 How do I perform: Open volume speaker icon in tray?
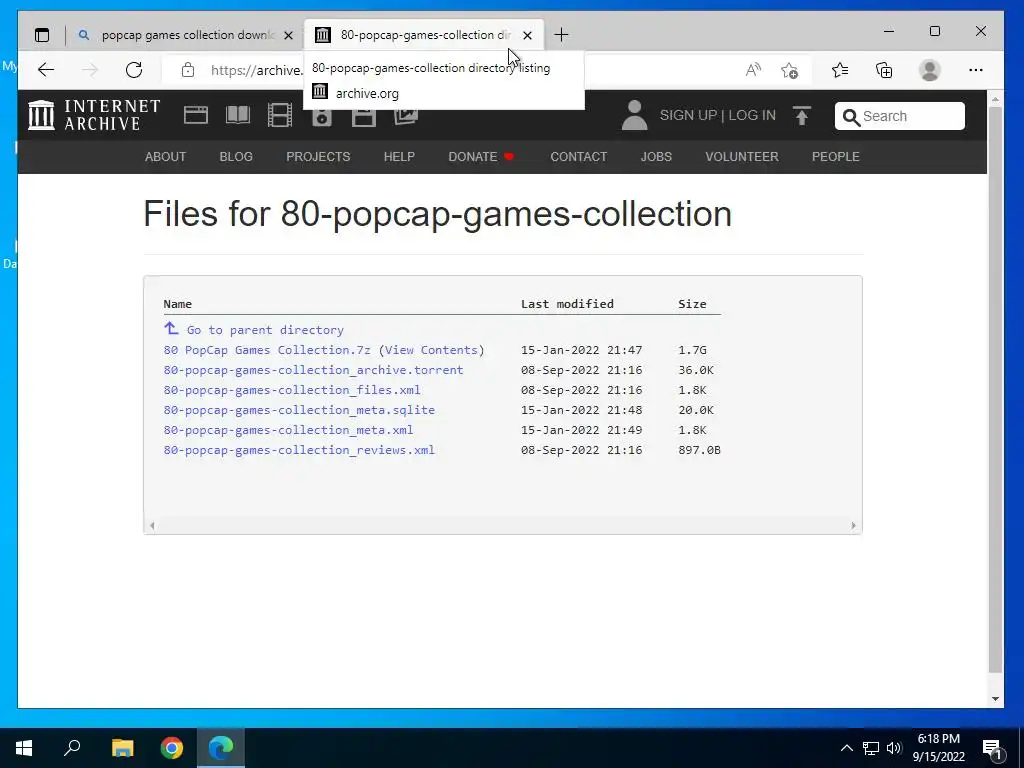pyautogui.click(x=894, y=748)
